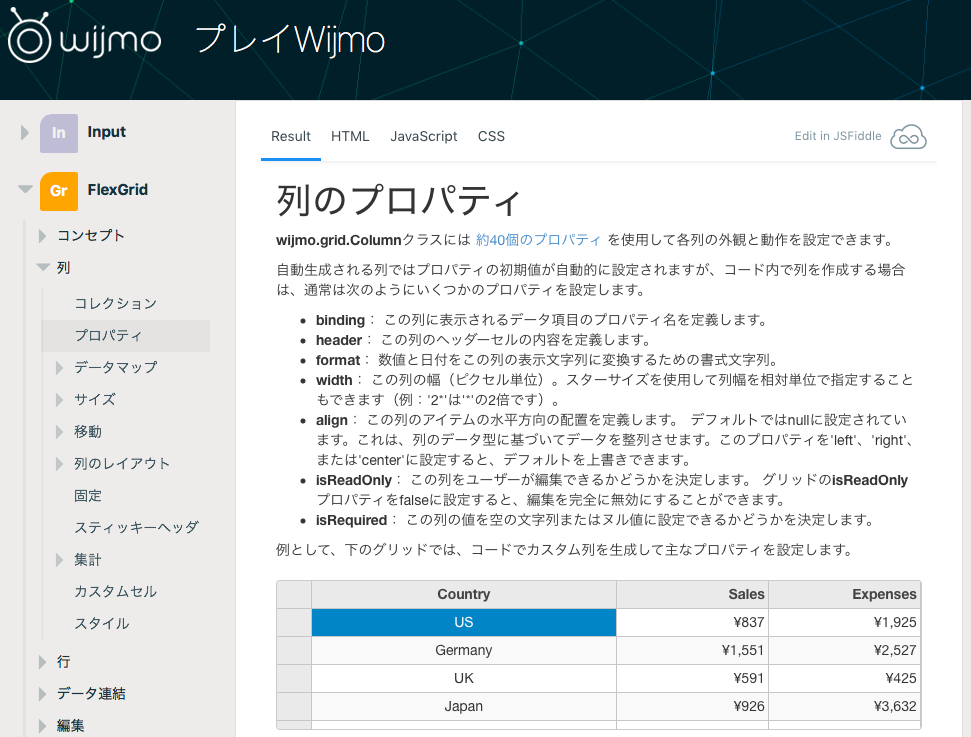Select the UK country cell
The image size is (971, 737).
point(464,678)
